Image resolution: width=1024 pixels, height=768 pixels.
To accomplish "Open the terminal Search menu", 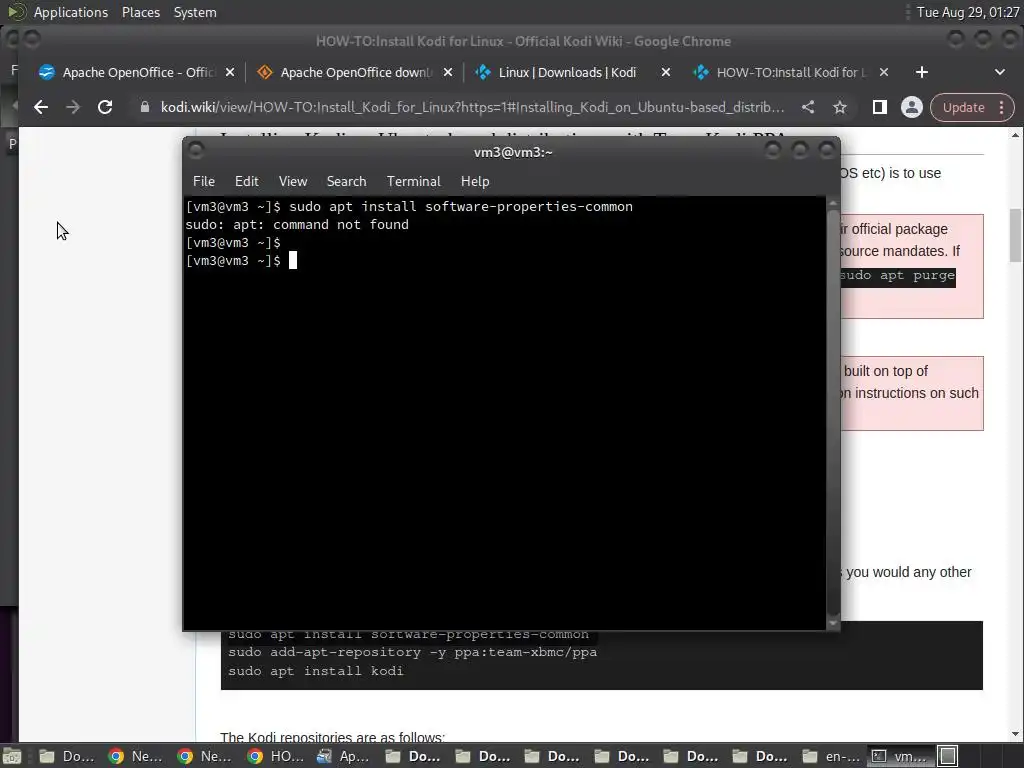I will 346,182.
